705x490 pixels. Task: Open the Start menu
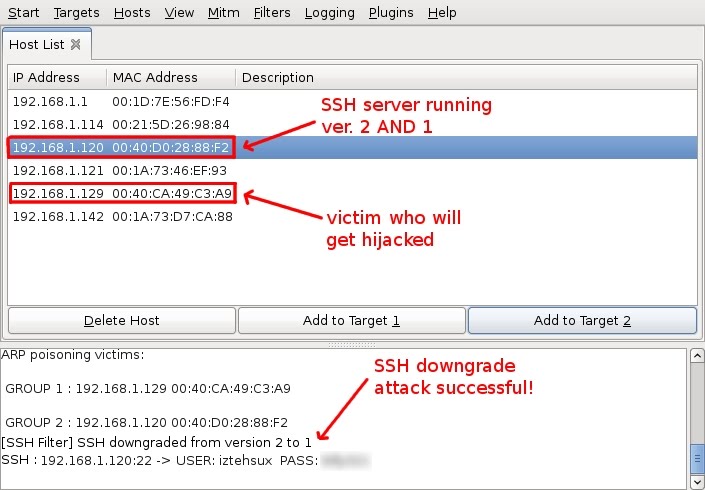pyautogui.click(x=24, y=13)
